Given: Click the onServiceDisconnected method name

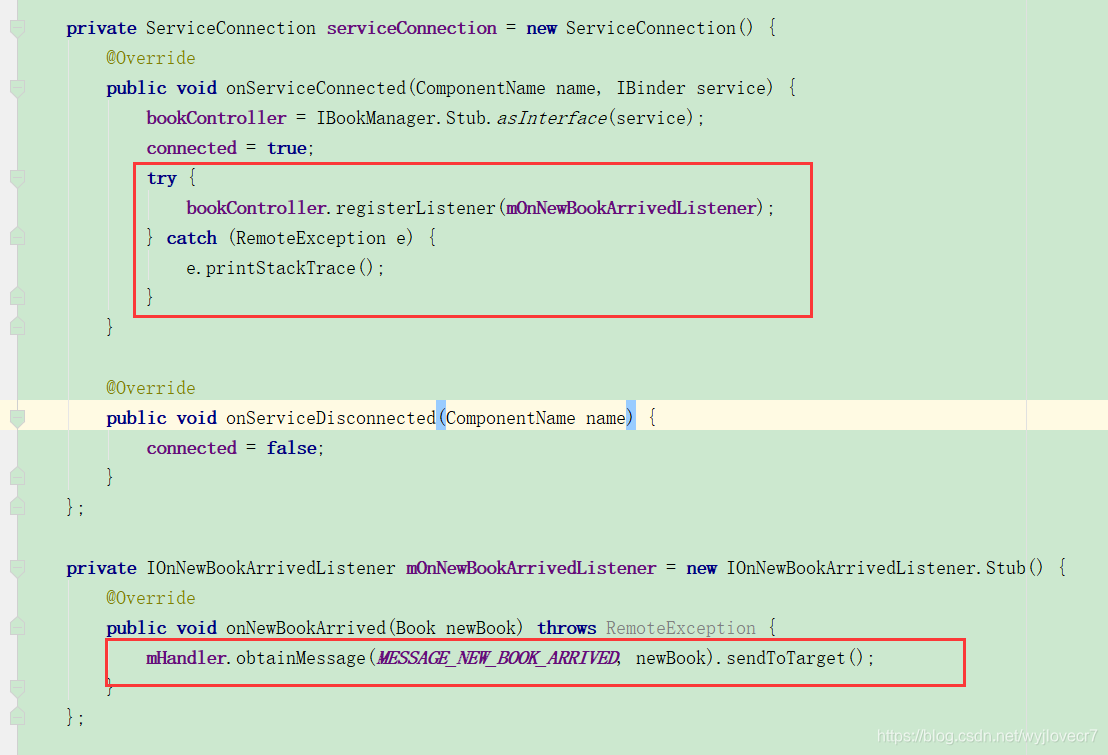Looking at the screenshot, I should tap(331, 419).
